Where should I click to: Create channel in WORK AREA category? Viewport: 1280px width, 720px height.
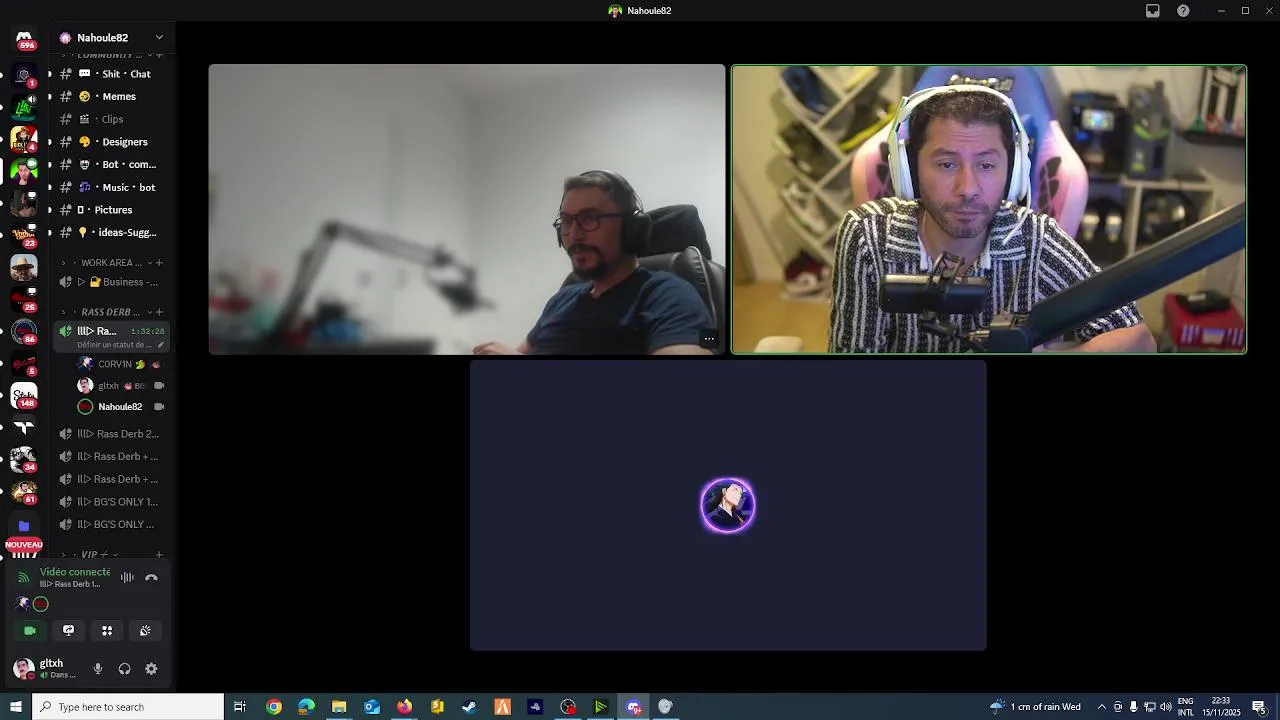pyautogui.click(x=159, y=263)
